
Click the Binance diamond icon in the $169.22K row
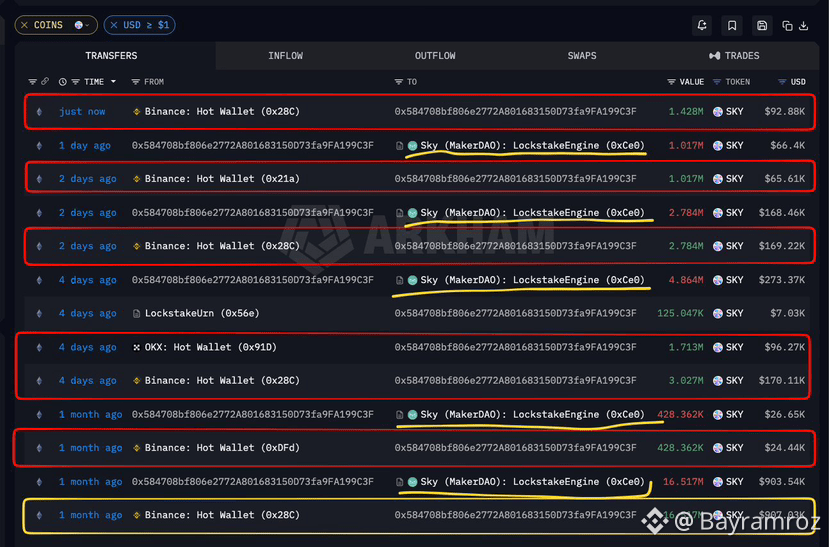coord(136,246)
